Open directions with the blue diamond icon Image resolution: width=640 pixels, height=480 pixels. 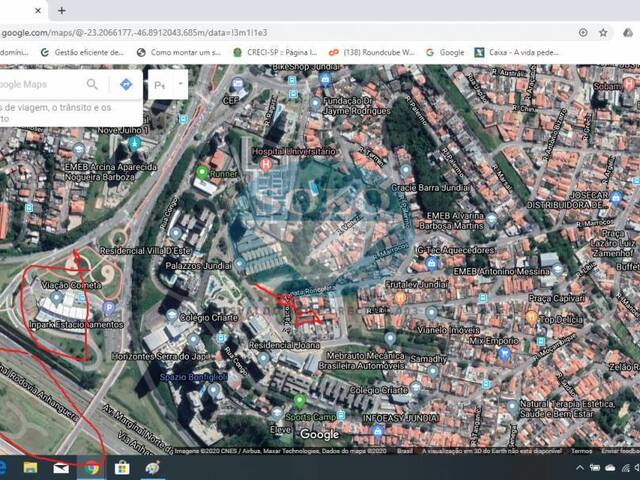[x=126, y=84]
